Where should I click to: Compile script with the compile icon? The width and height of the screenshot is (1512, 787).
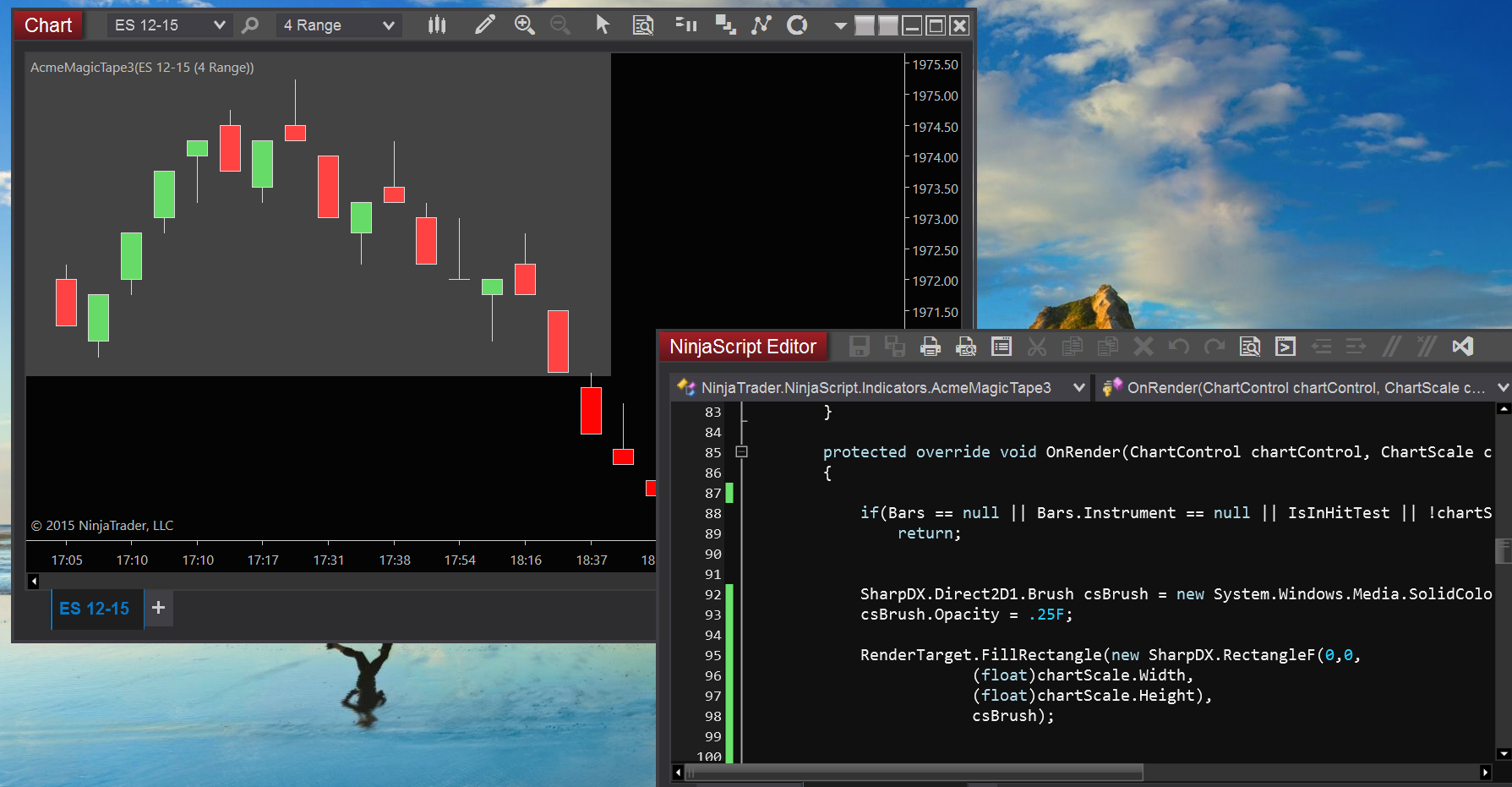click(x=1285, y=347)
